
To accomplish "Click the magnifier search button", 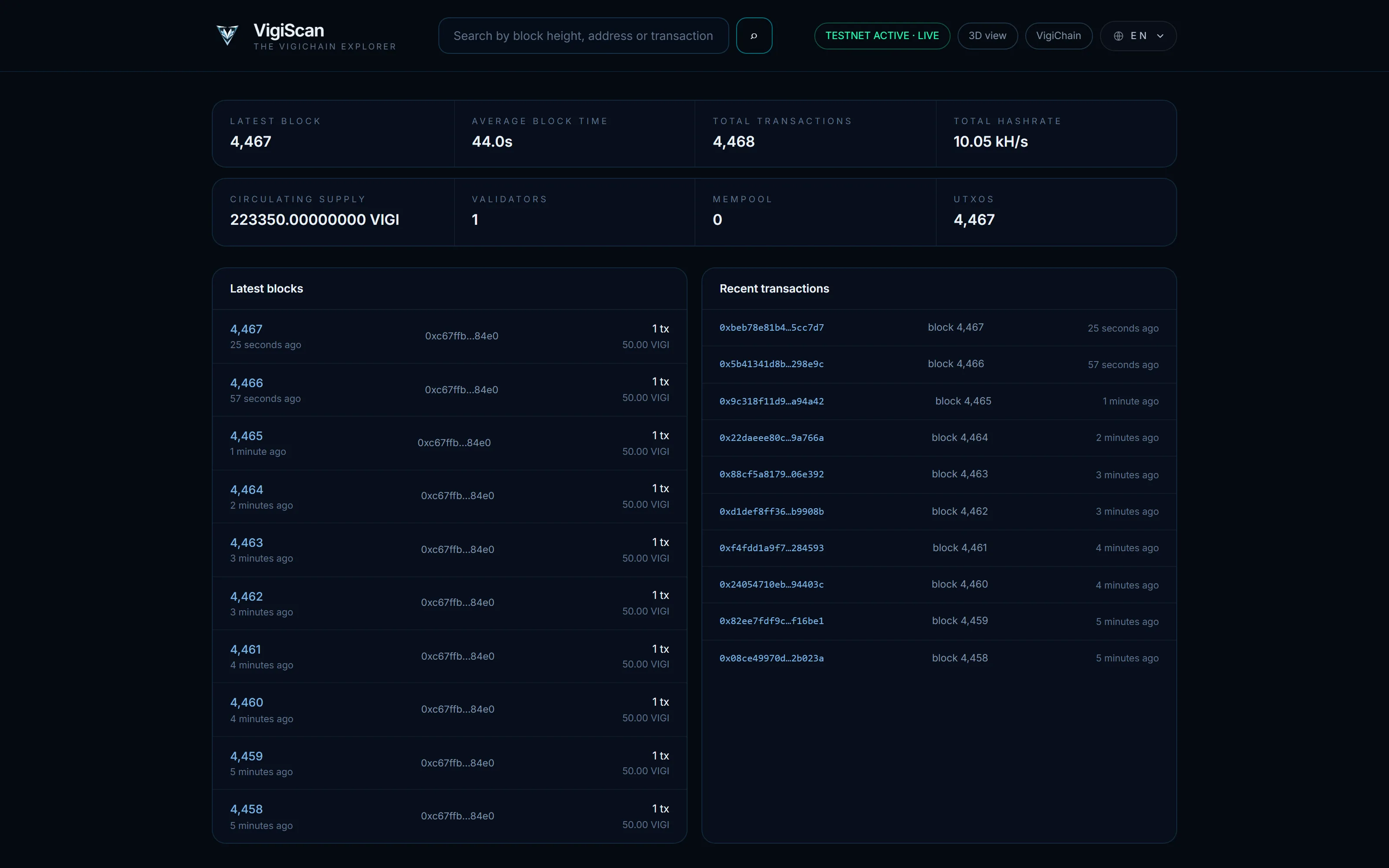I will point(754,36).
